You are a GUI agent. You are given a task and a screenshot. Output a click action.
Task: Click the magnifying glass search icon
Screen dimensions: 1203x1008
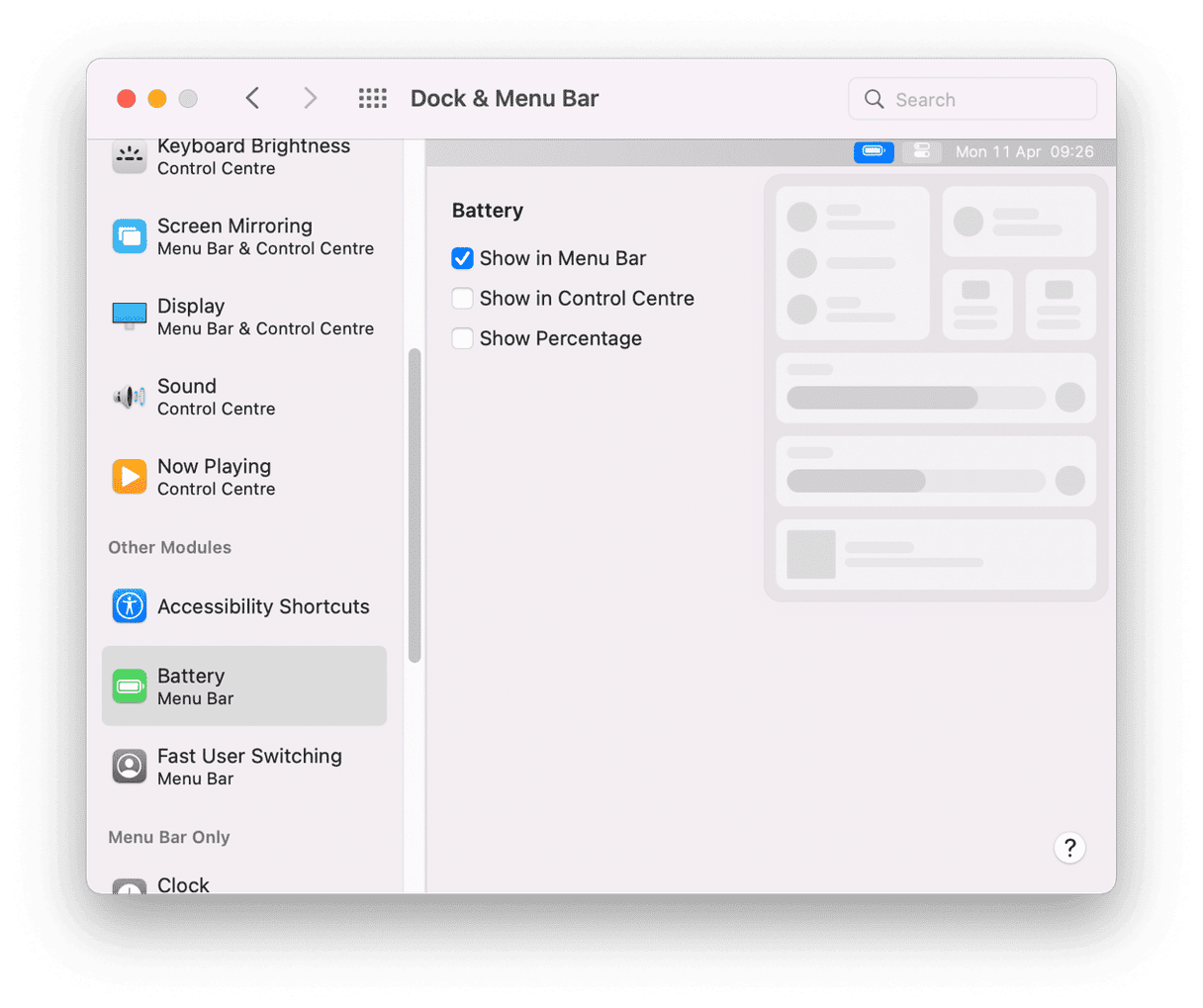click(x=874, y=99)
